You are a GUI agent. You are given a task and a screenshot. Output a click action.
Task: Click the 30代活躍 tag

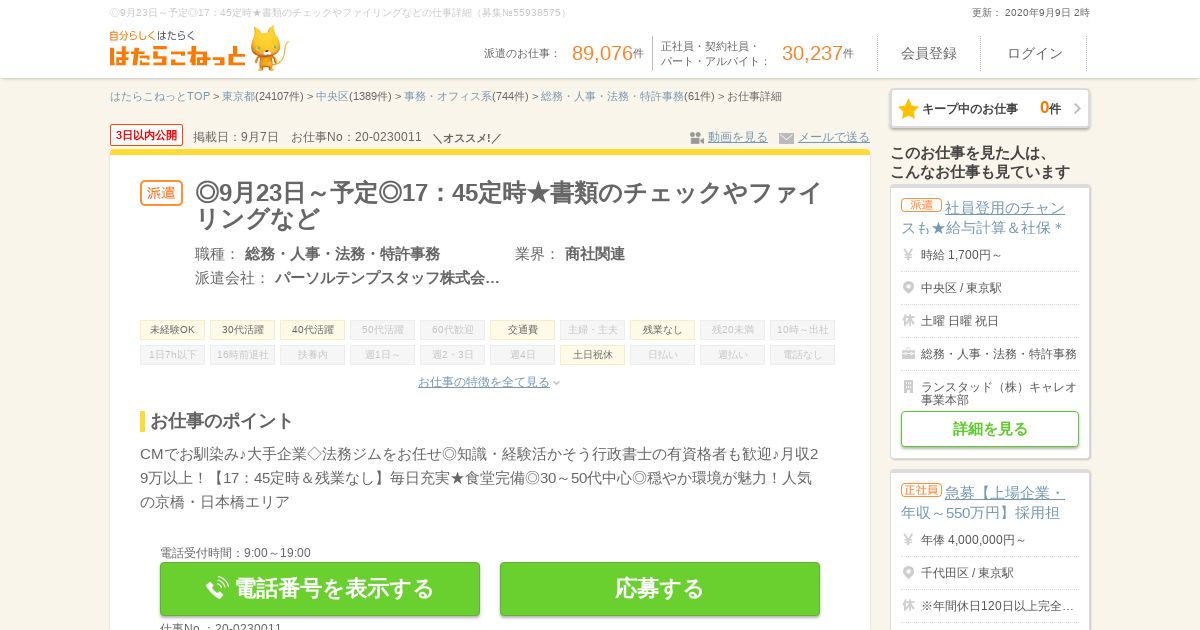(242, 330)
